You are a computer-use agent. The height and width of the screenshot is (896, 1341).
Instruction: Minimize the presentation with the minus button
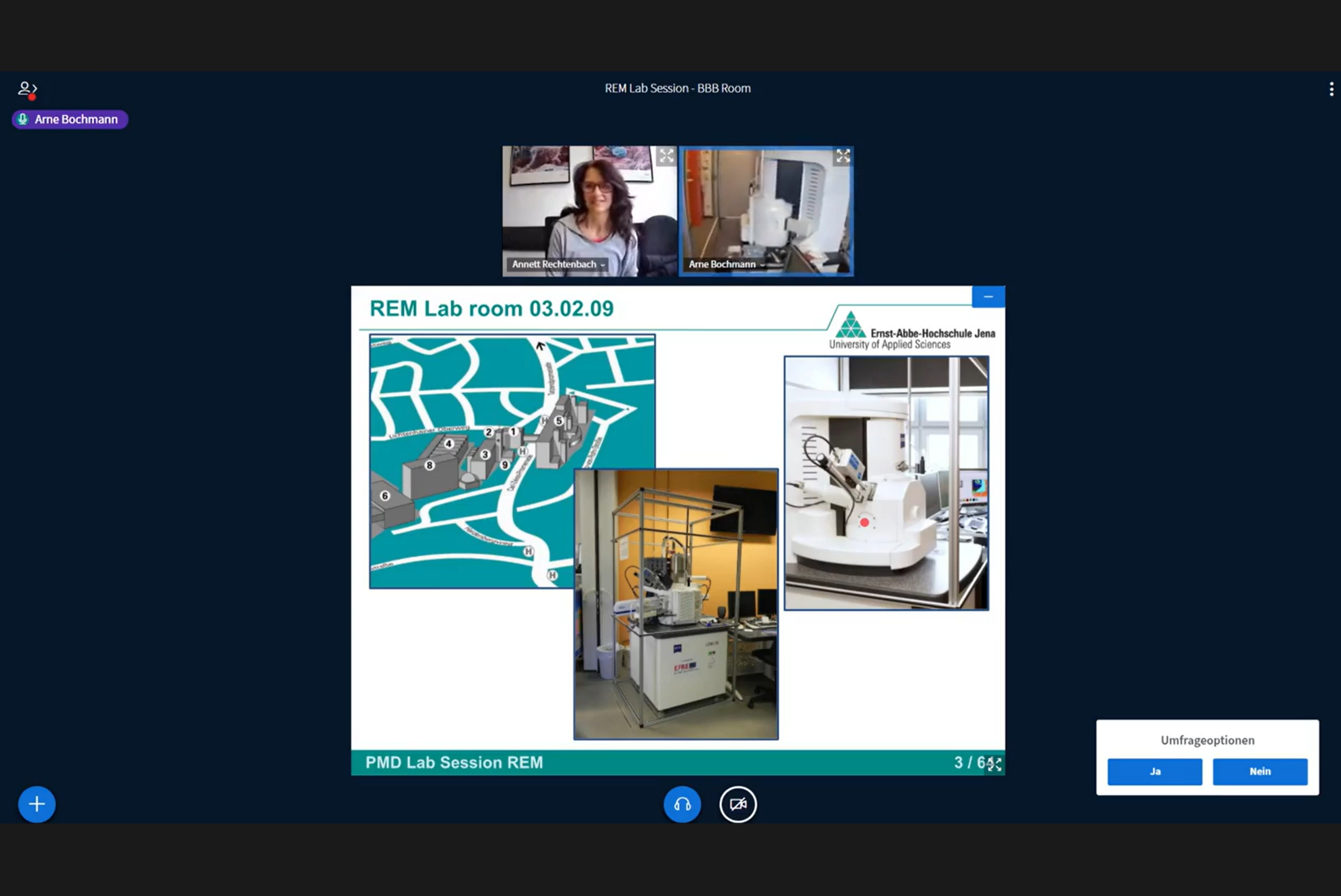[988, 297]
